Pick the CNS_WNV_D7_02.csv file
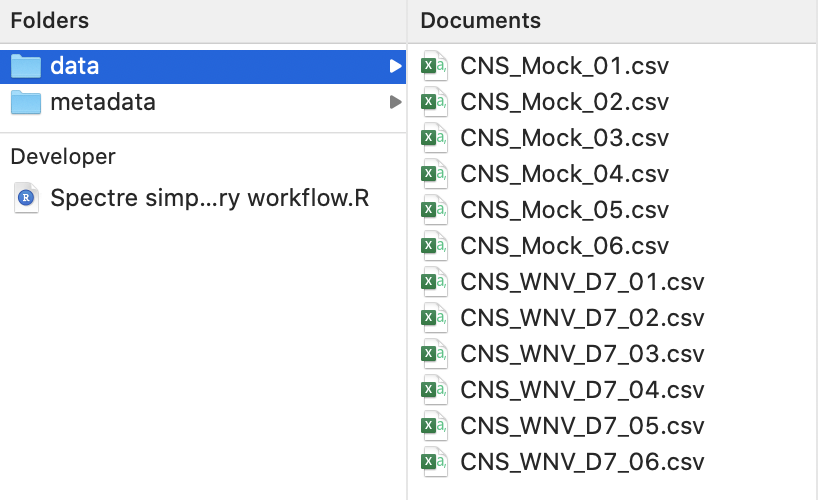 coord(582,318)
